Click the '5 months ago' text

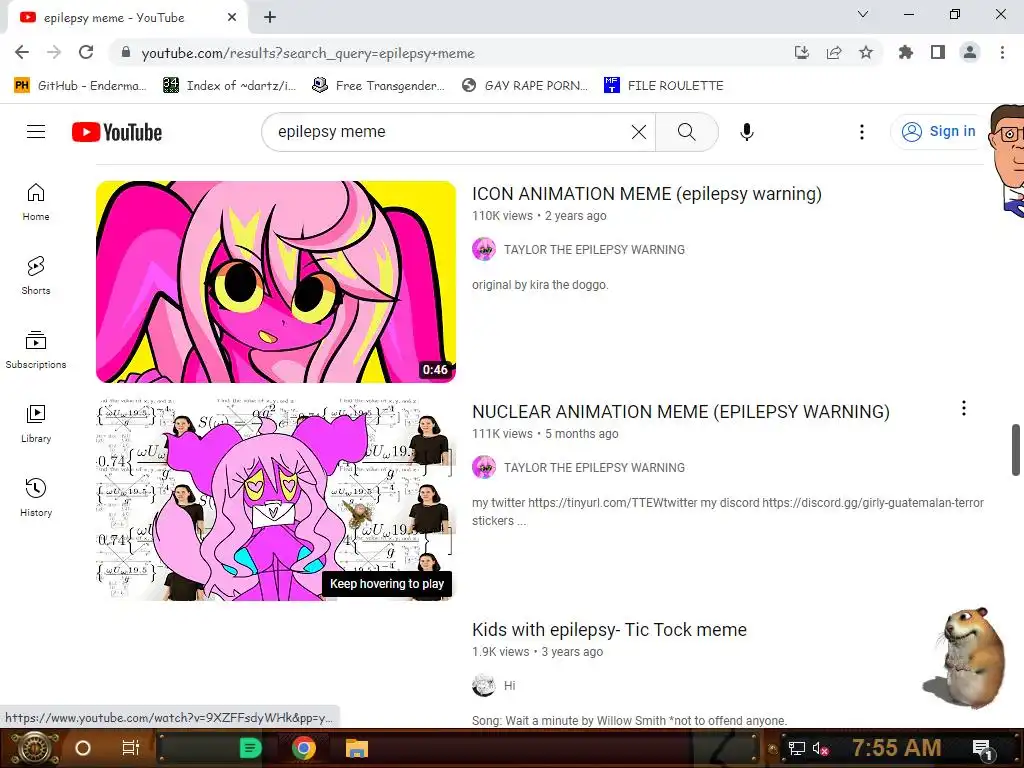[x=582, y=434]
